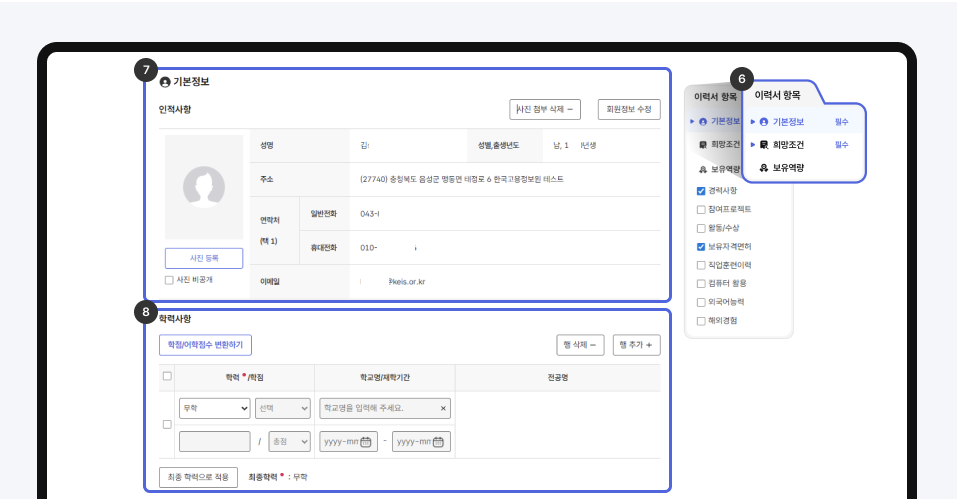Click the 최종 학력으로 적용 button
Viewport: 961px width, 499px height.
[x=198, y=477]
